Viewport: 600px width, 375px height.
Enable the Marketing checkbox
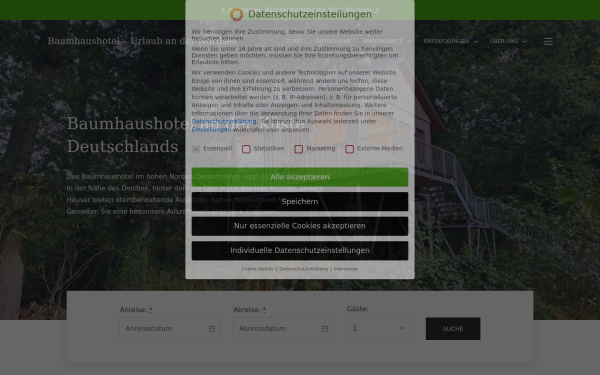tap(299, 149)
